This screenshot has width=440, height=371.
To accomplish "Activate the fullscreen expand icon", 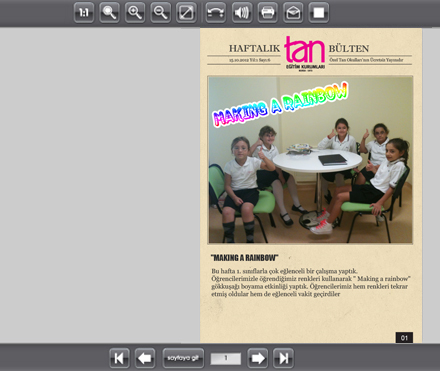I will pos(186,13).
